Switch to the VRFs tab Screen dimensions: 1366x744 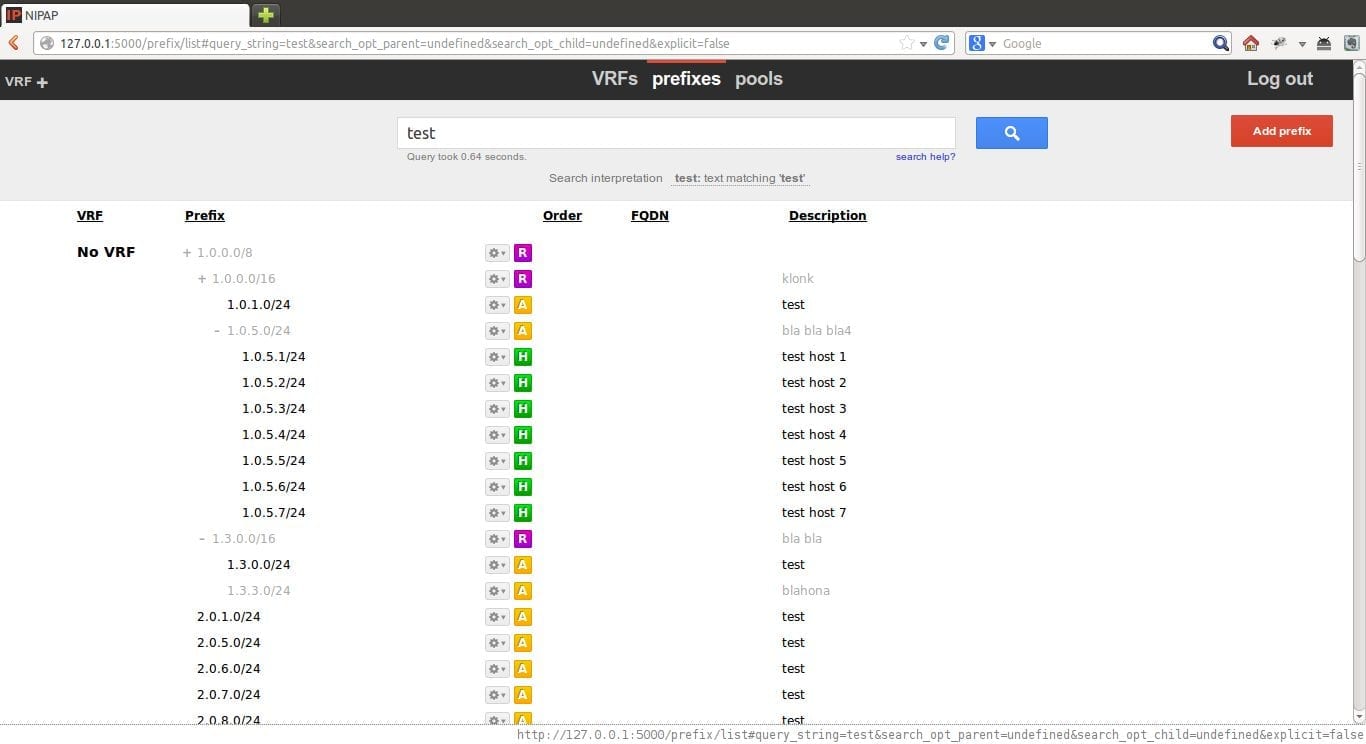pos(614,78)
